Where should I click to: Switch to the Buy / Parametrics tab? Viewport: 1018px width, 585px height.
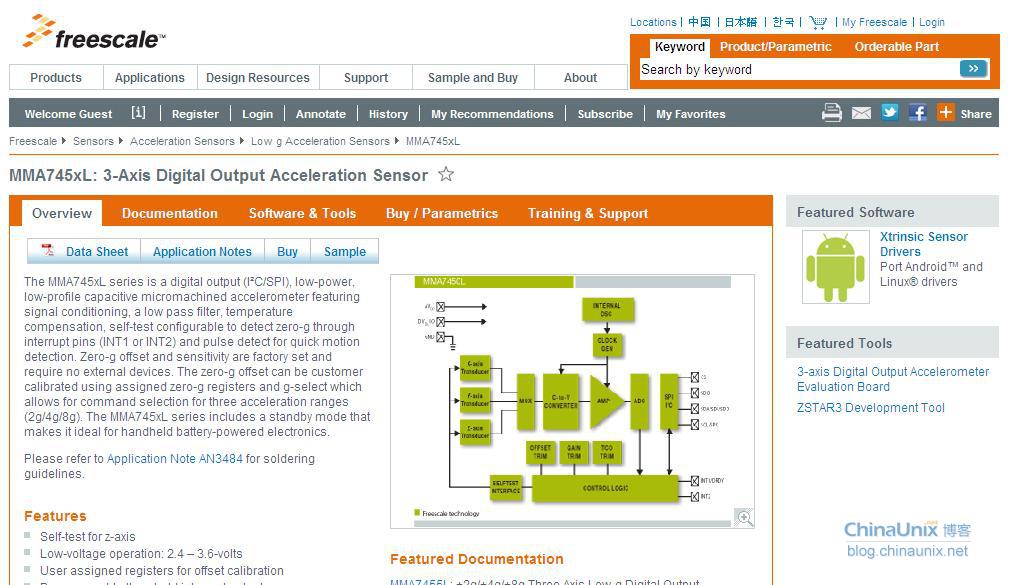[x=441, y=214]
